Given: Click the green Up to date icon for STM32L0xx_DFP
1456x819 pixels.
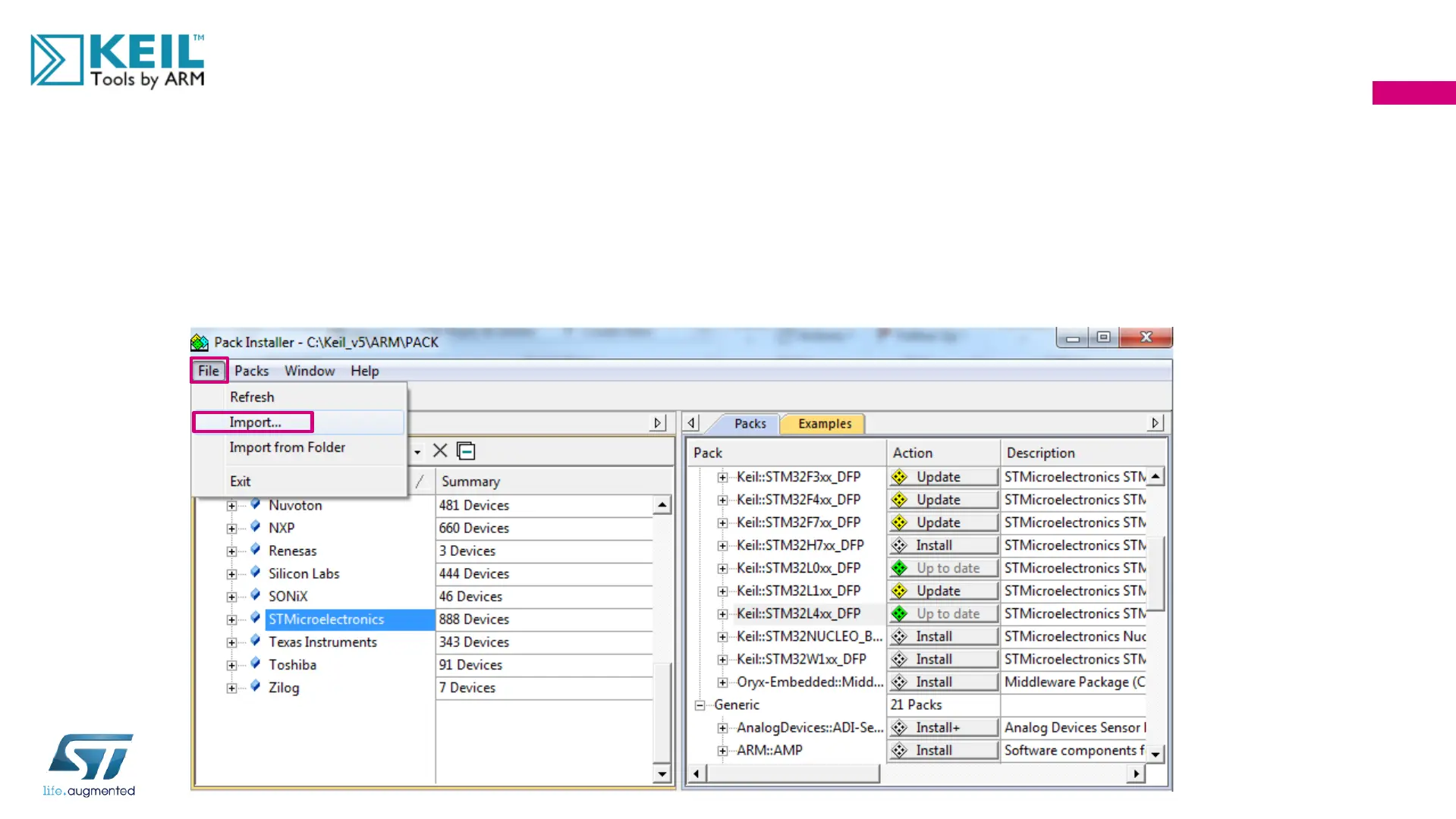Looking at the screenshot, I should pos(899,568).
